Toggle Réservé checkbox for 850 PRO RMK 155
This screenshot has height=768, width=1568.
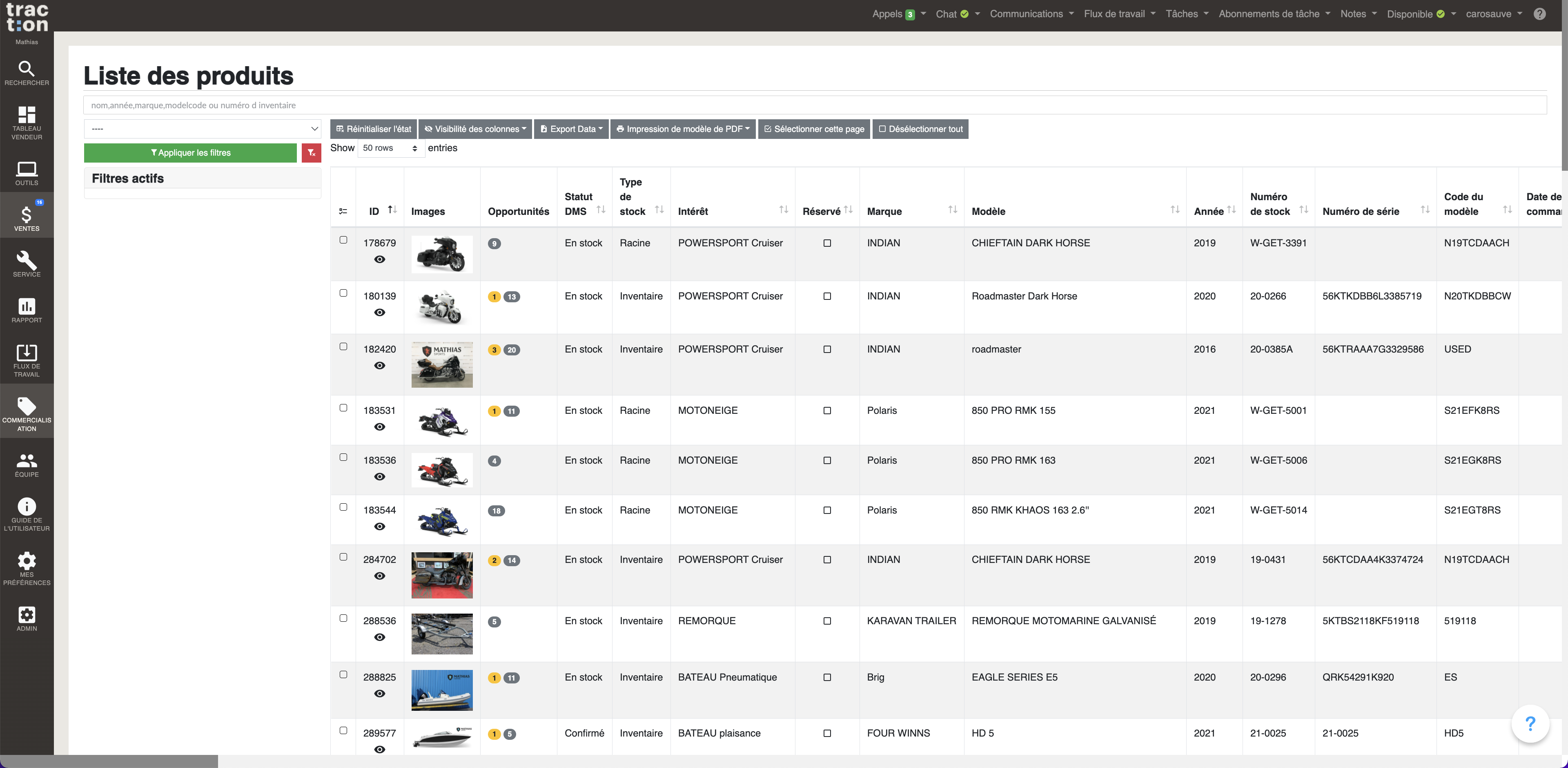(826, 411)
